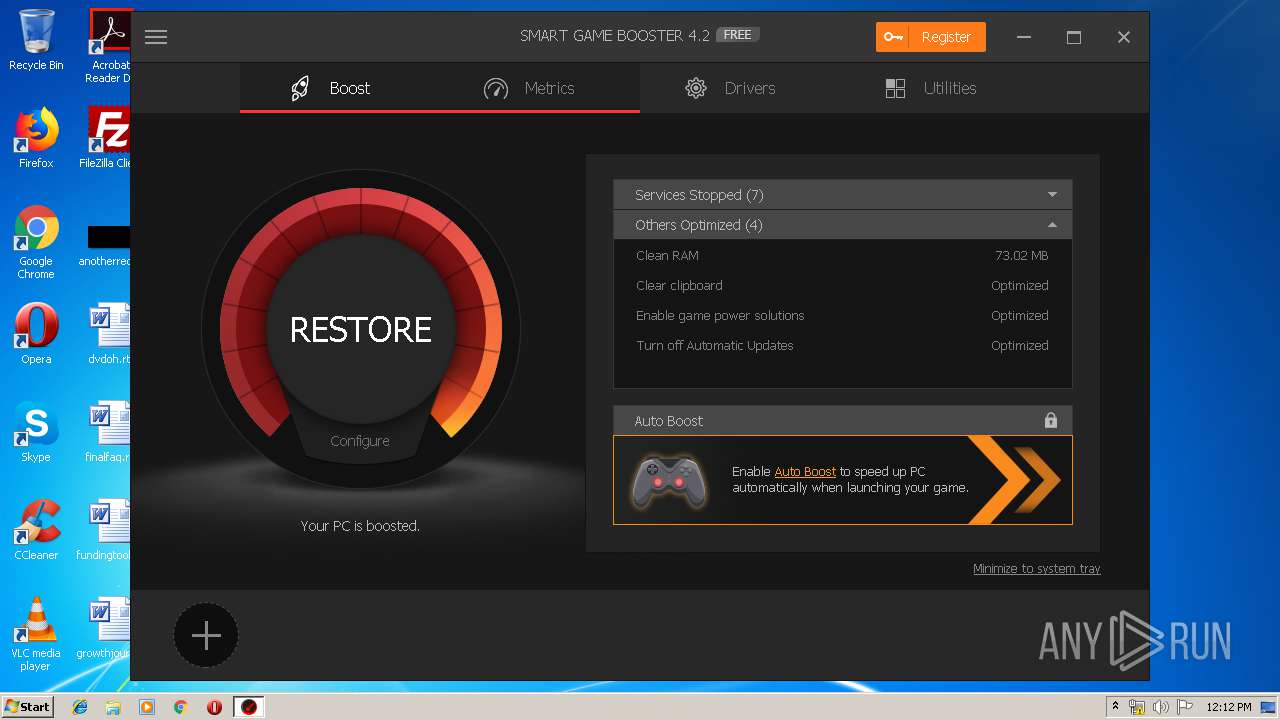Open the Drivers tab

[x=740, y=88]
